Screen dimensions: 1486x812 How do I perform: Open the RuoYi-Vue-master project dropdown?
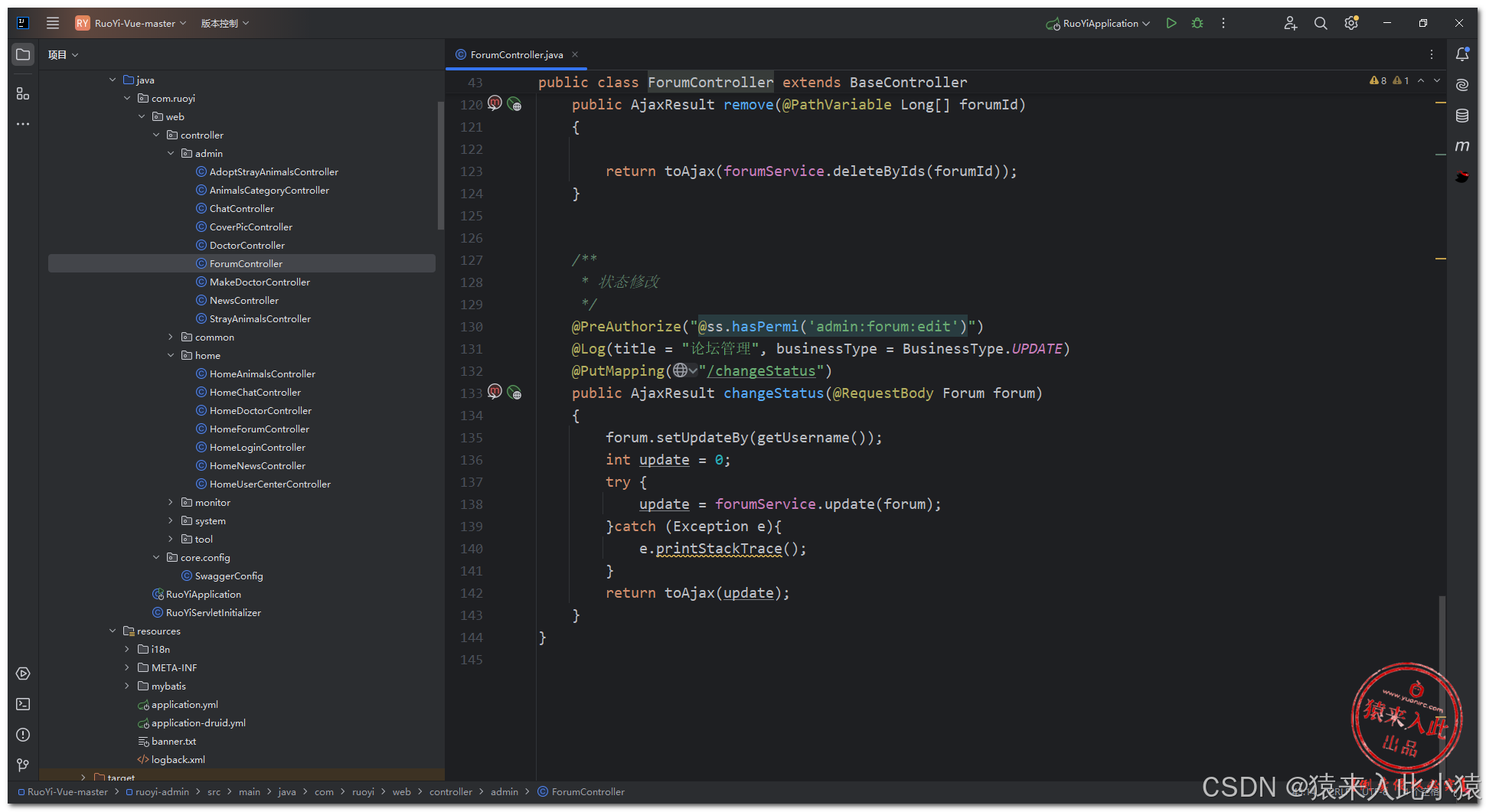[x=131, y=23]
